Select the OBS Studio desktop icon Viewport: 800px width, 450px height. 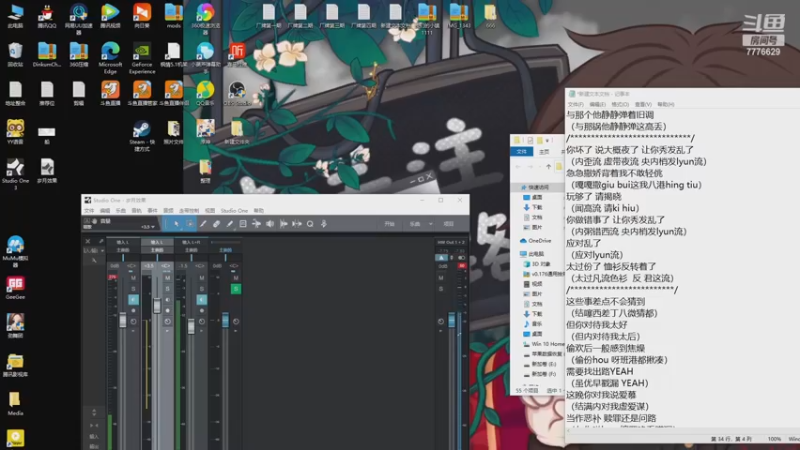point(236,94)
